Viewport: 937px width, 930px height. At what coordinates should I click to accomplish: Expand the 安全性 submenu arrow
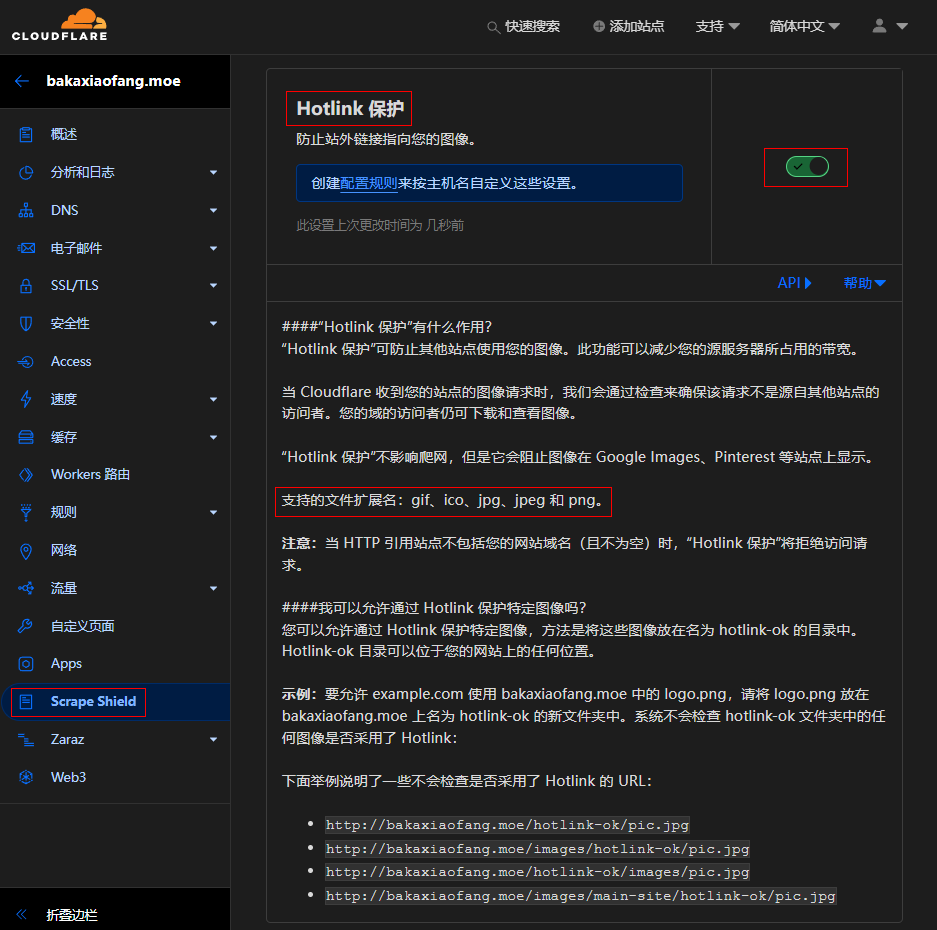[213, 324]
